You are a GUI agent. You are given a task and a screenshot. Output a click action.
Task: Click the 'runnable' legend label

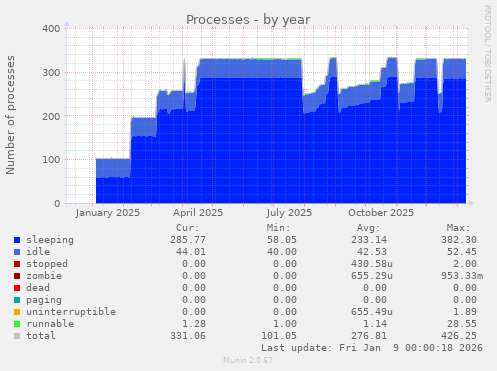50,324
